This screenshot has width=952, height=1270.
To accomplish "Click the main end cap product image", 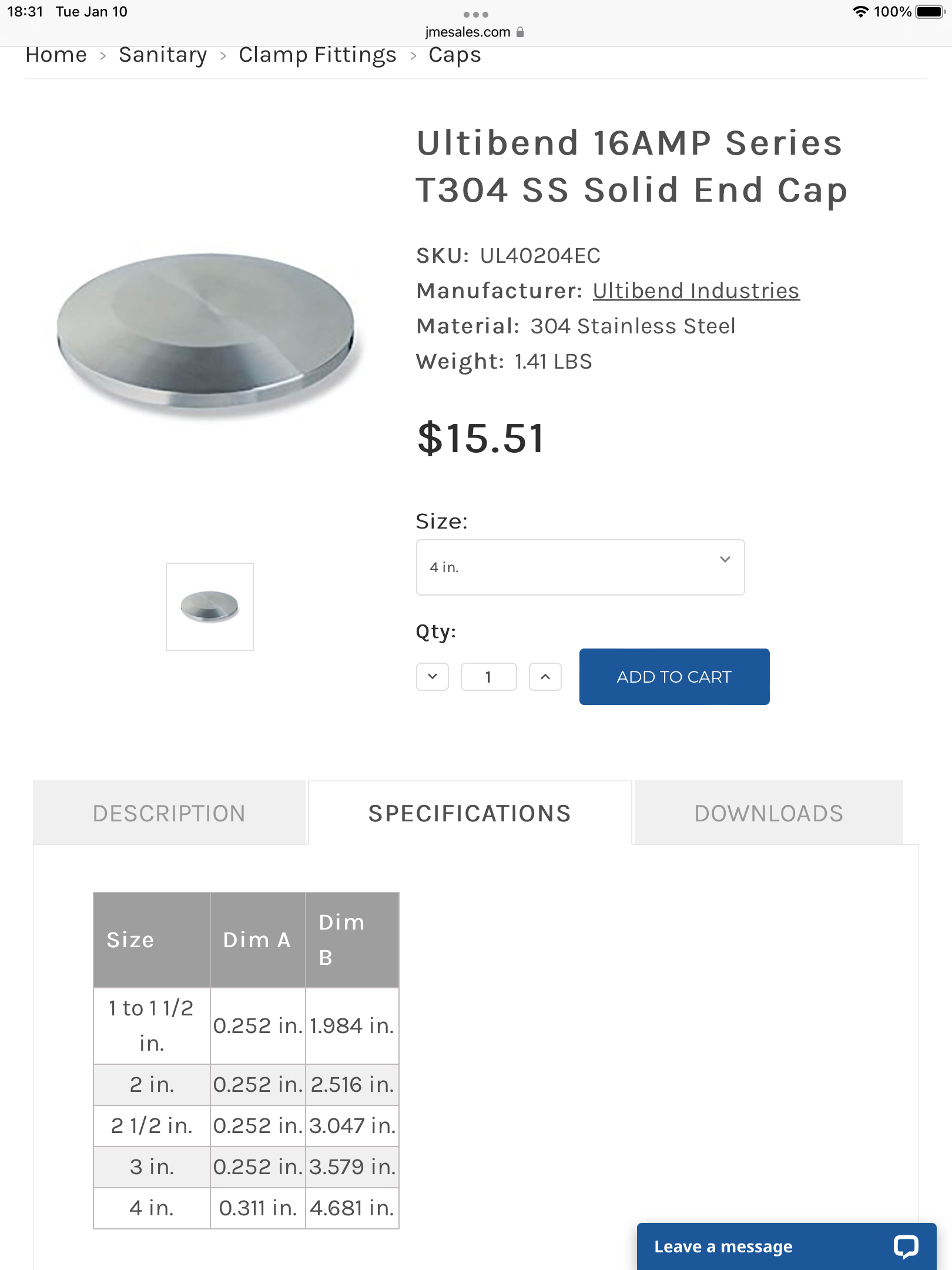I will pos(207,332).
